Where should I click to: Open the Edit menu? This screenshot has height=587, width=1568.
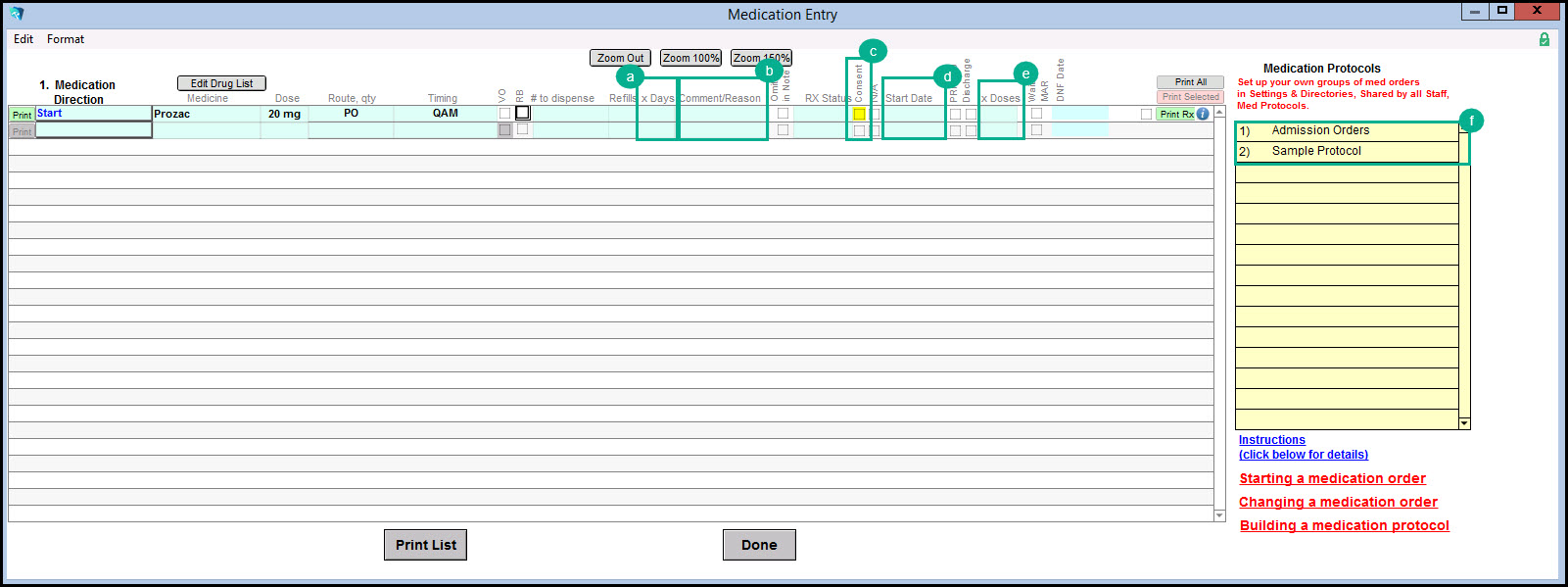pyautogui.click(x=24, y=39)
